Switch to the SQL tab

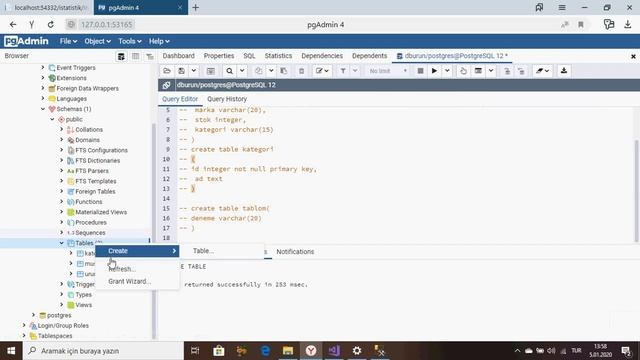click(249, 56)
